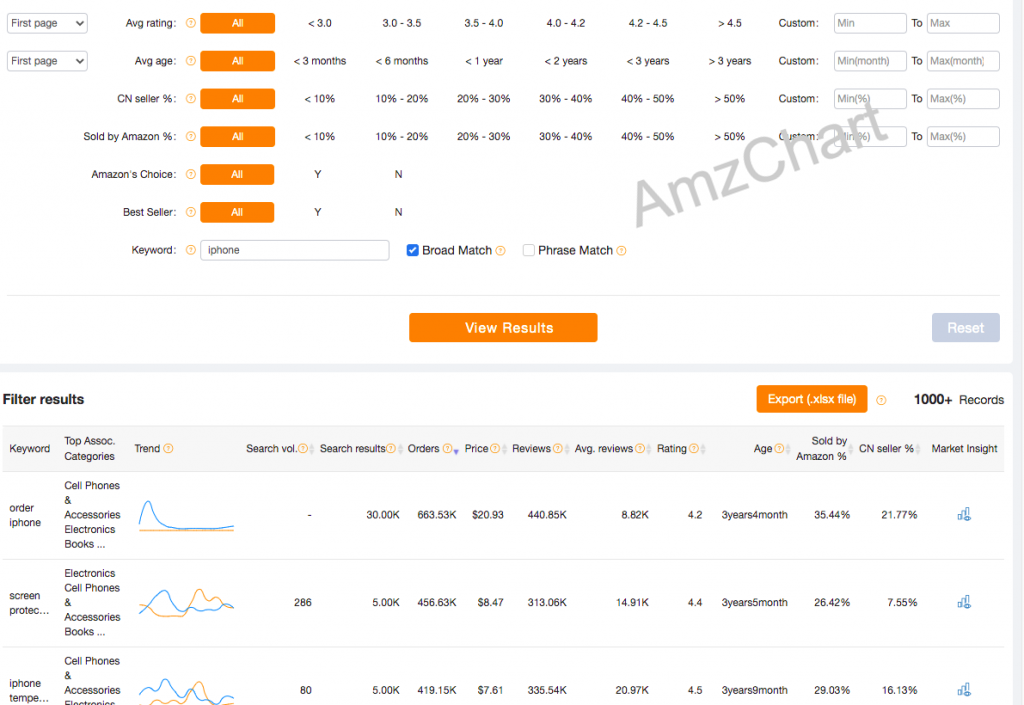Click CN seller % custom Max(%) field
Image resolution: width=1024 pixels, height=705 pixels.
tap(963, 99)
